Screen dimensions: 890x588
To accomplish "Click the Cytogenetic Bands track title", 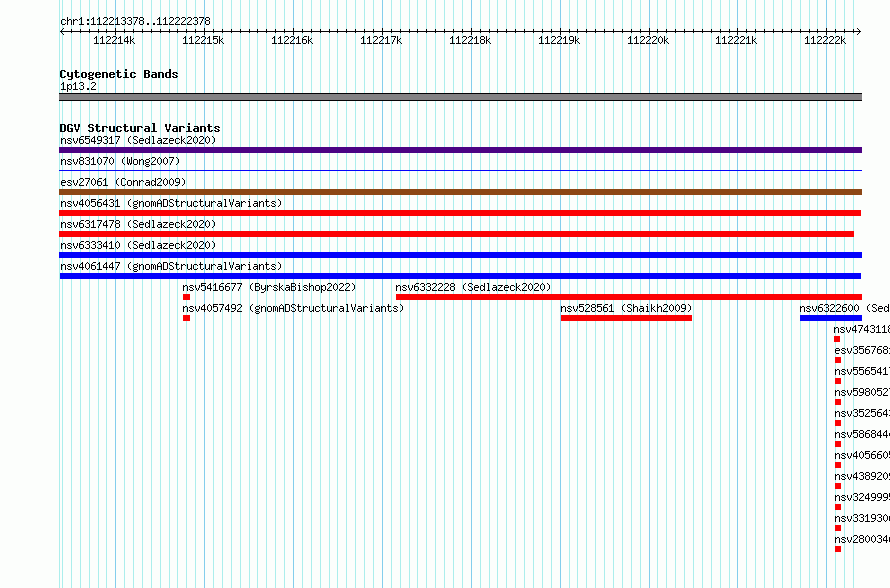I will tap(119, 74).
